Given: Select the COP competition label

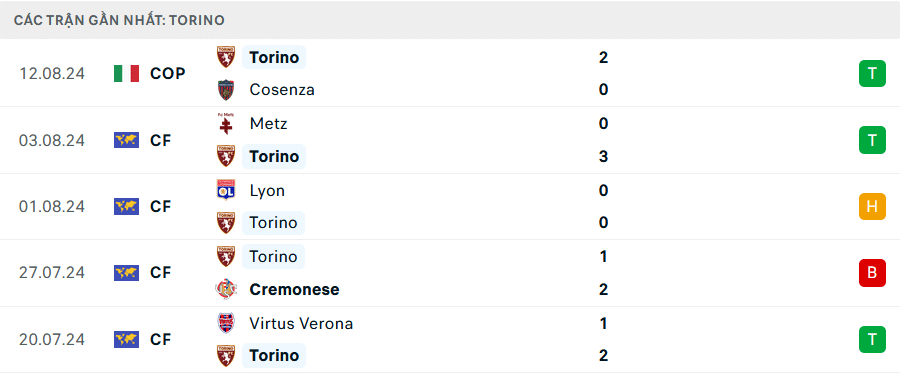Looking at the screenshot, I should [168, 73].
